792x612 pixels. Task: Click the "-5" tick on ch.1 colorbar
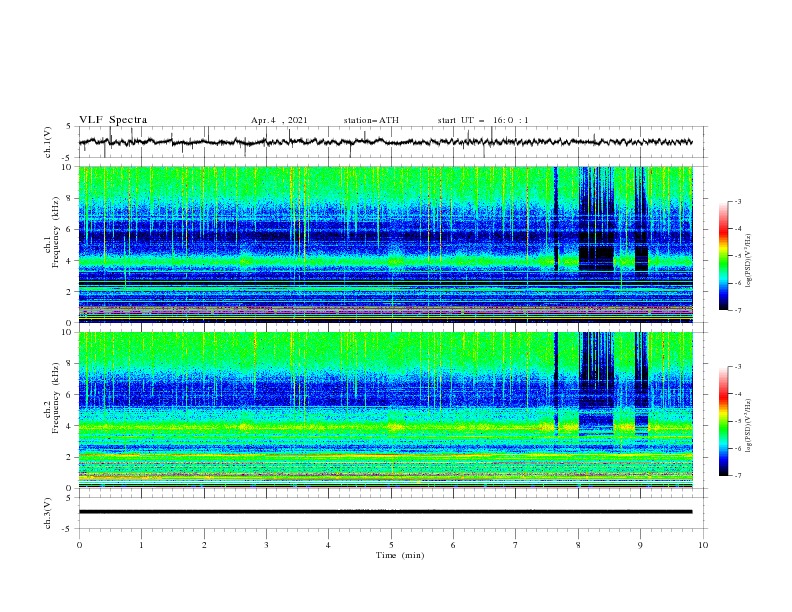(737, 256)
